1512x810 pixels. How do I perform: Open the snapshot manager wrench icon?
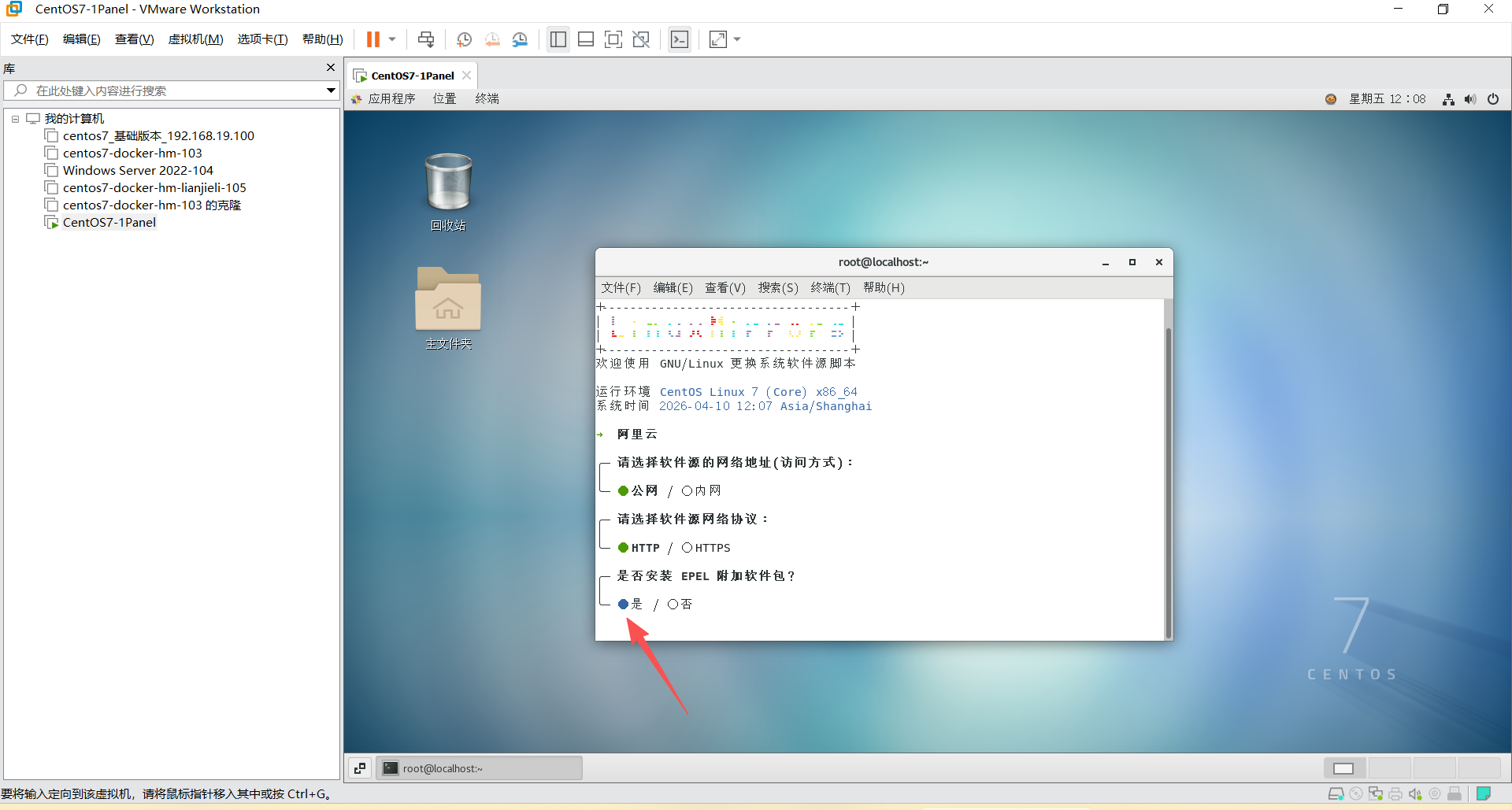[x=520, y=39]
